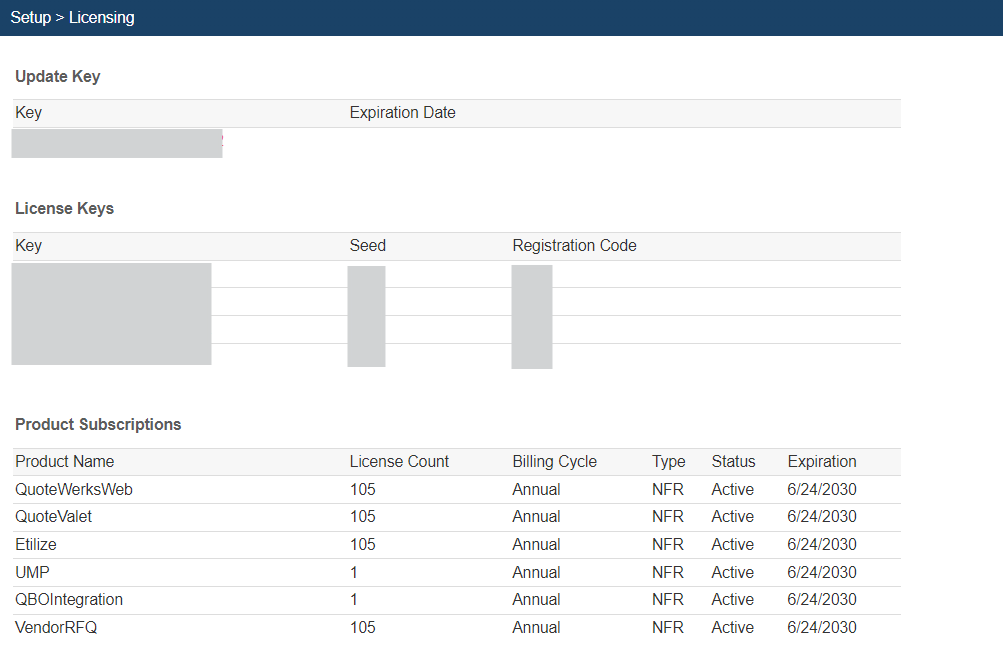Choose the Etilize product entry
Viewport: 1003px width, 653px height.
point(36,545)
